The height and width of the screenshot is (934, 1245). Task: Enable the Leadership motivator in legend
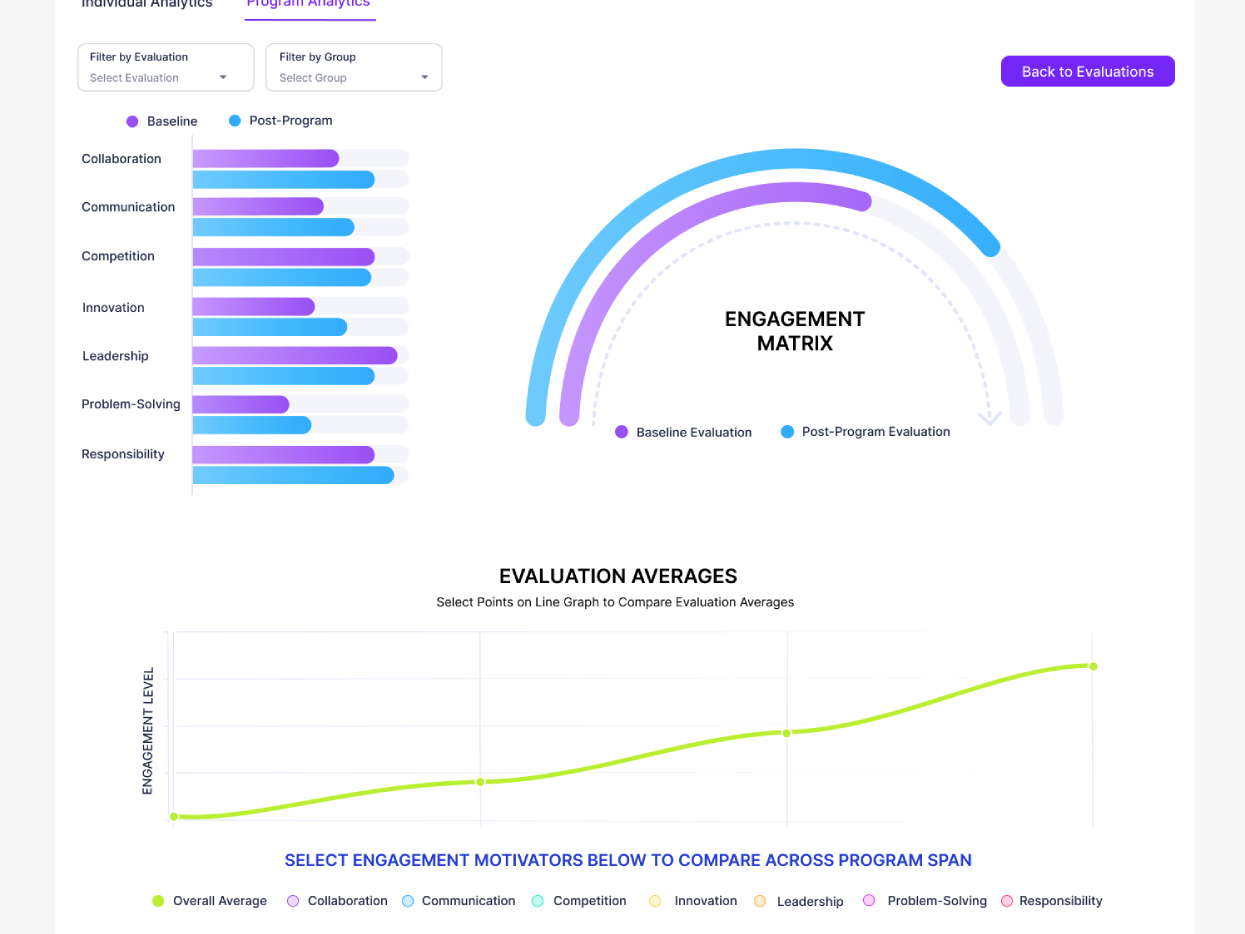pyautogui.click(x=760, y=901)
